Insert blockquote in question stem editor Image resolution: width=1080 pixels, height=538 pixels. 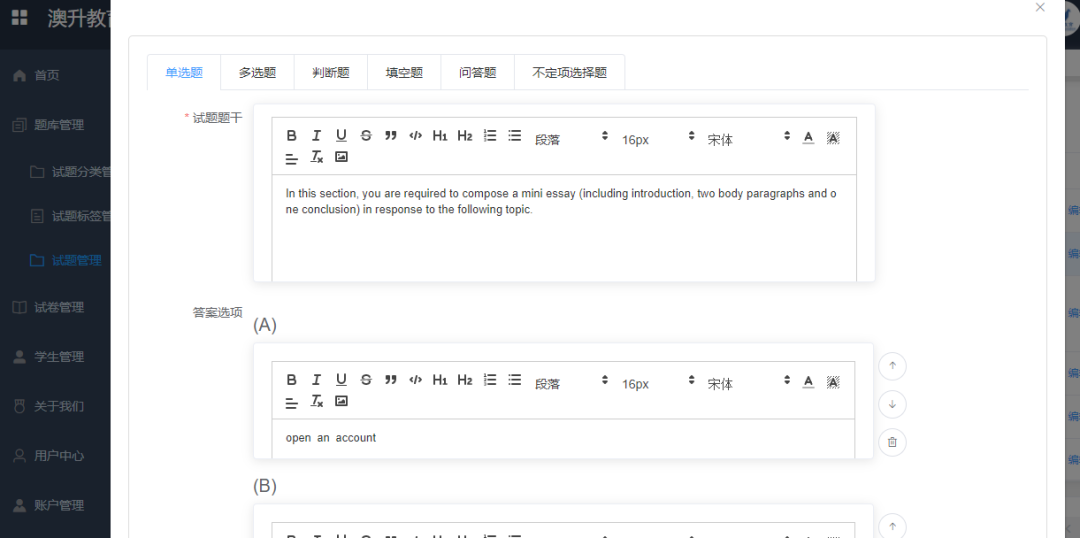coord(391,136)
